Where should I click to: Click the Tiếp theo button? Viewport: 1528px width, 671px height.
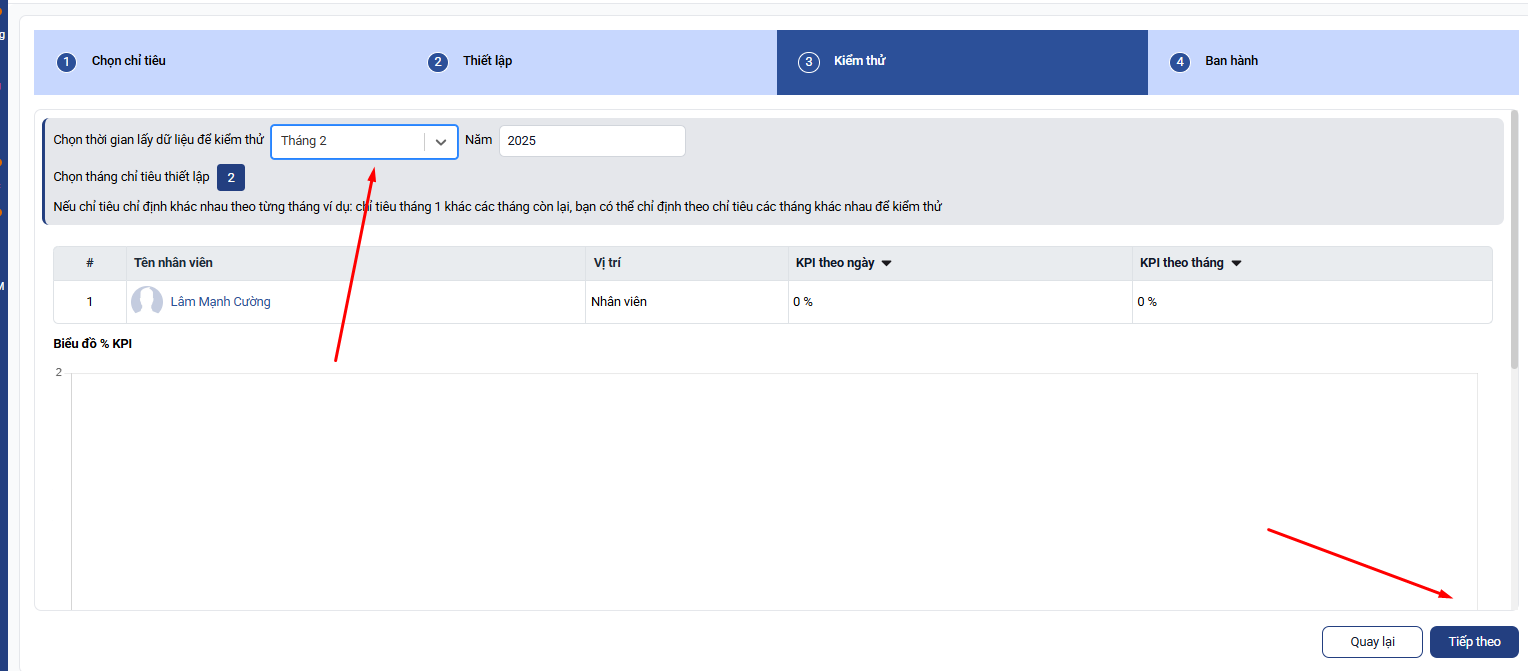point(1474,642)
